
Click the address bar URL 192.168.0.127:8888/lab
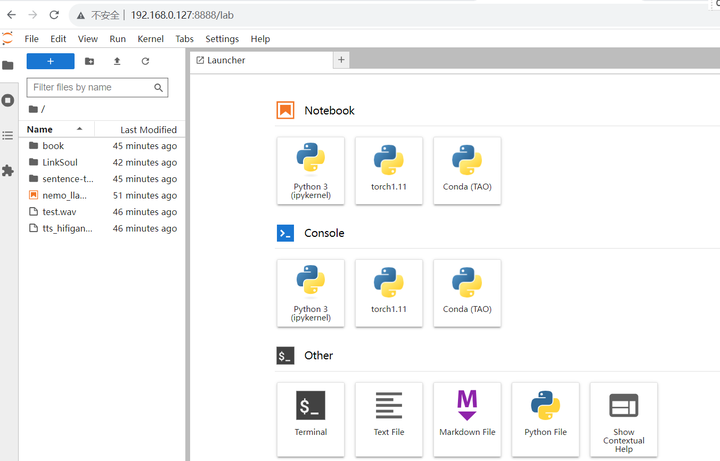coord(182,15)
